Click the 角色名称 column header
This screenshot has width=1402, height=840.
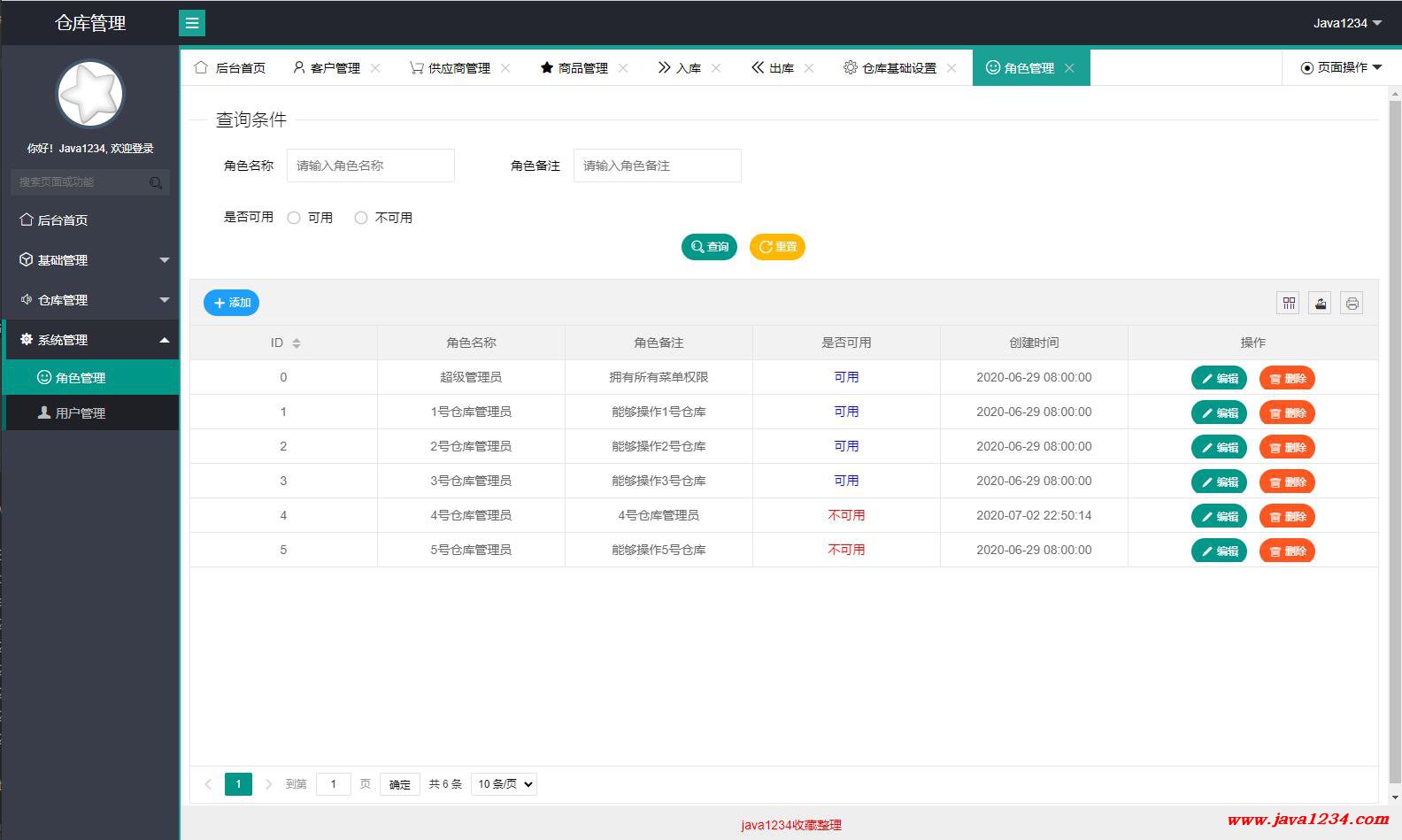471,343
